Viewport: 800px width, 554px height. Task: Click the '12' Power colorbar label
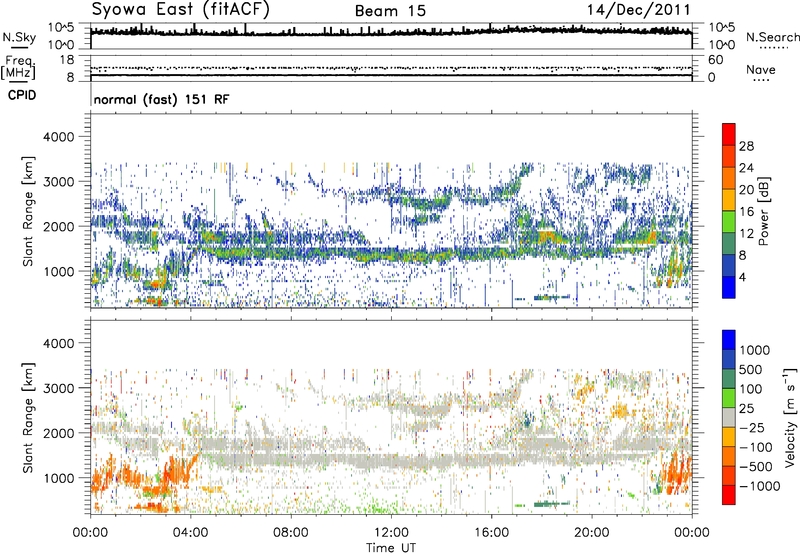click(746, 233)
